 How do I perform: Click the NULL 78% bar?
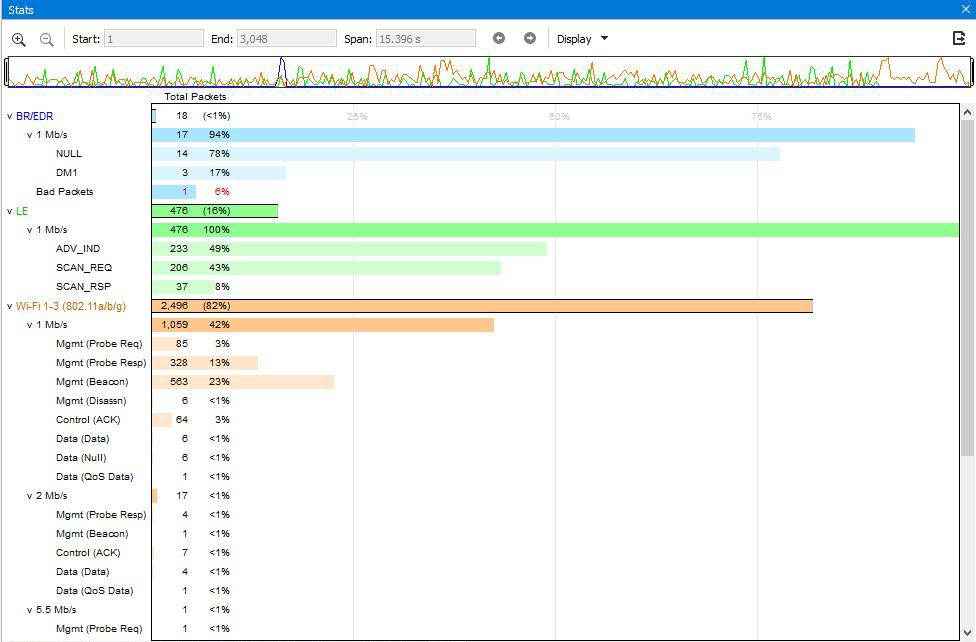click(x=466, y=154)
